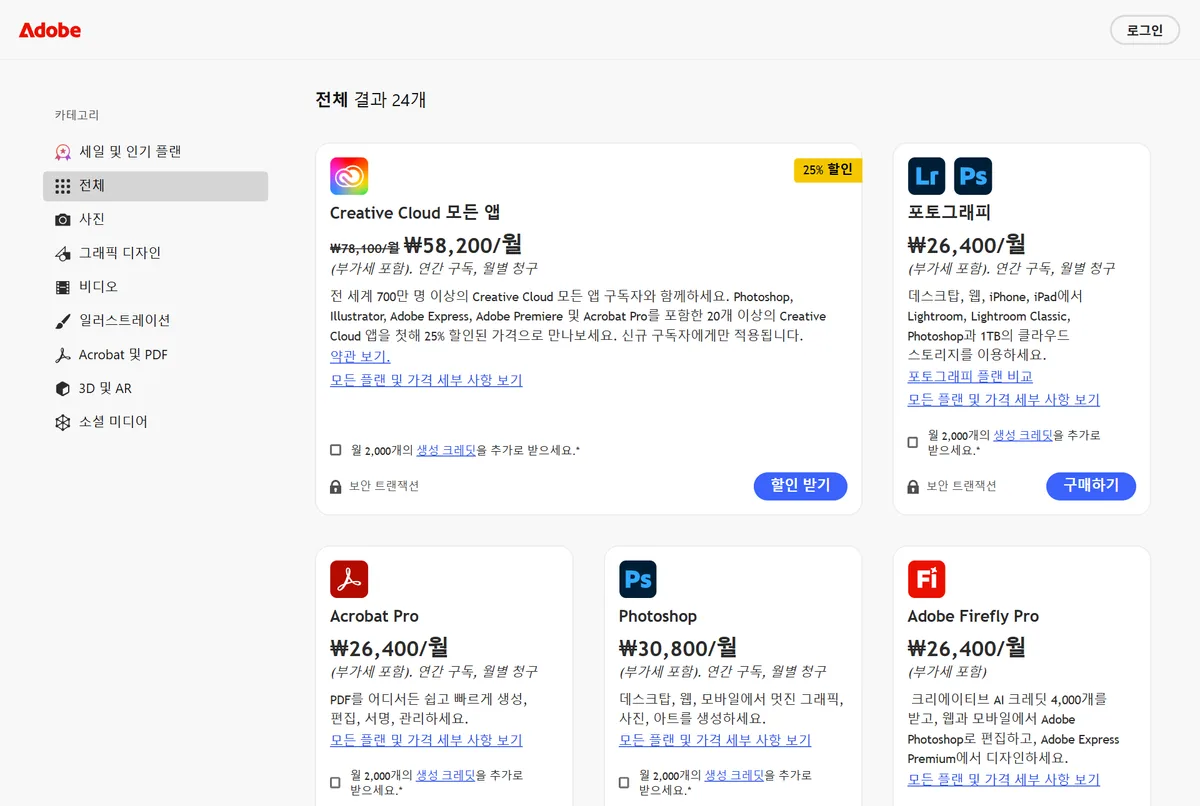Open the 약관 보기 link

pyautogui.click(x=360, y=357)
